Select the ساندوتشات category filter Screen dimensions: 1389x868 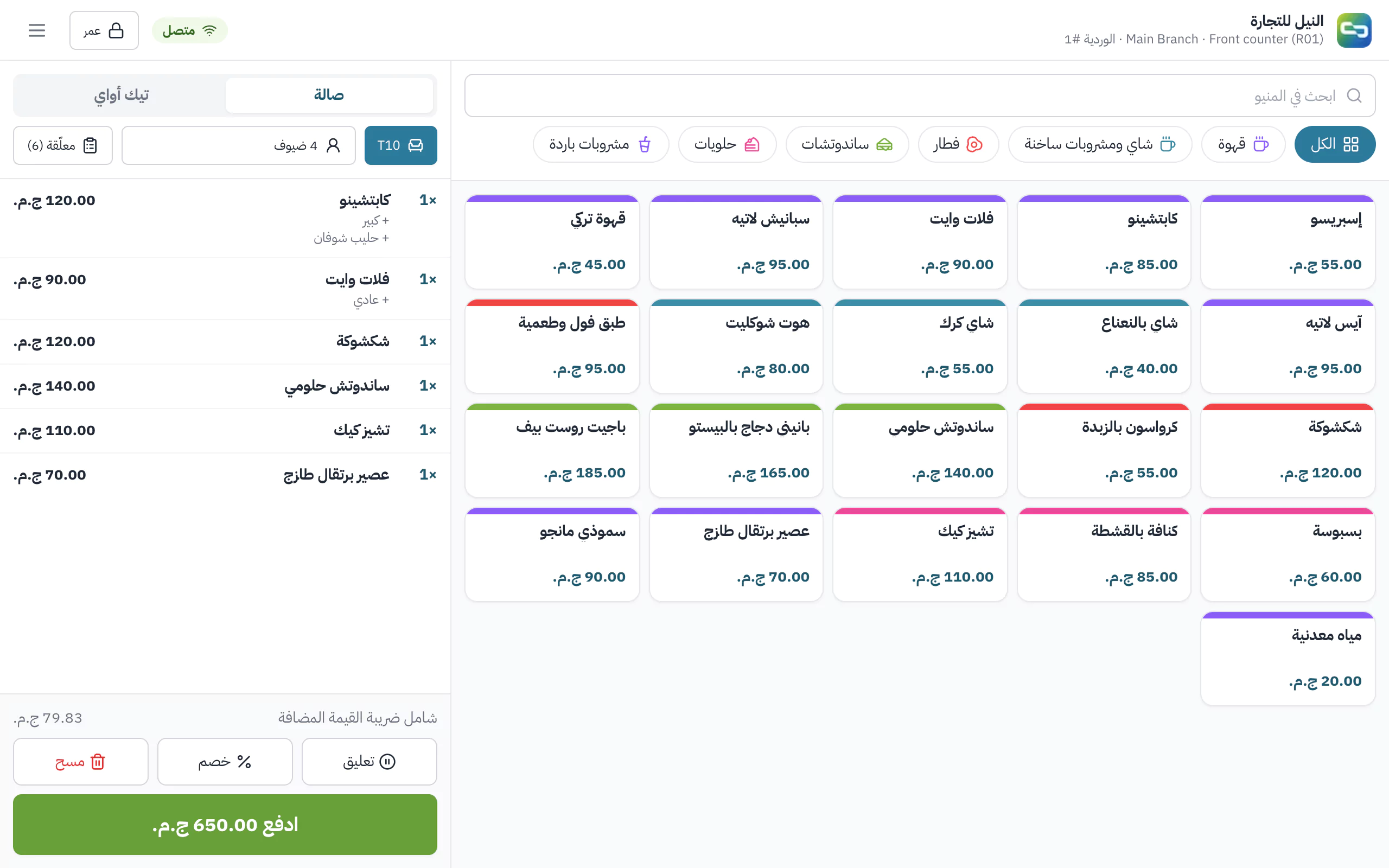pyautogui.click(x=846, y=144)
